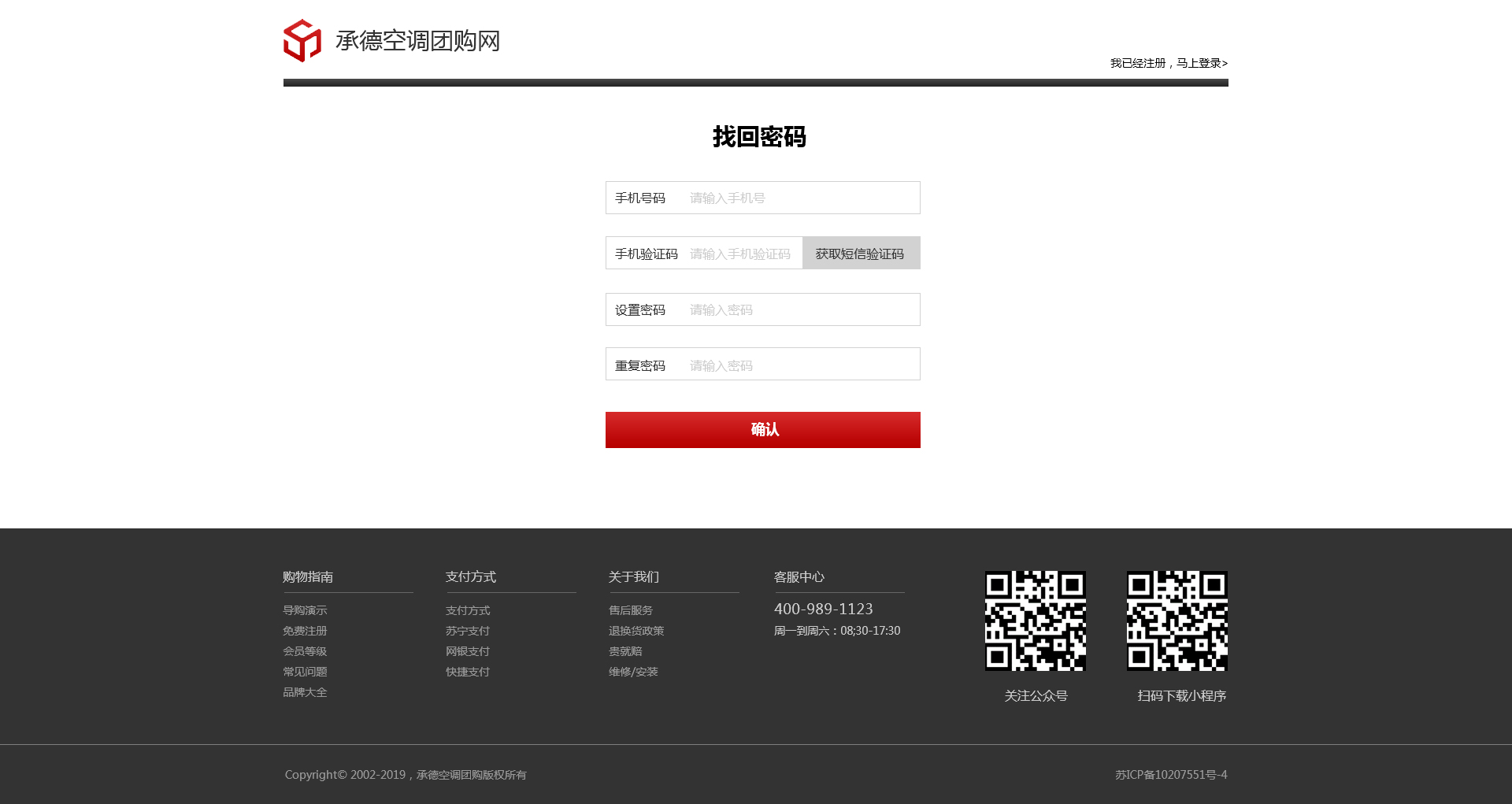This screenshot has height=804, width=1512.
Task: Click the 扫码下载小程序 QR code
Action: coord(1177,621)
